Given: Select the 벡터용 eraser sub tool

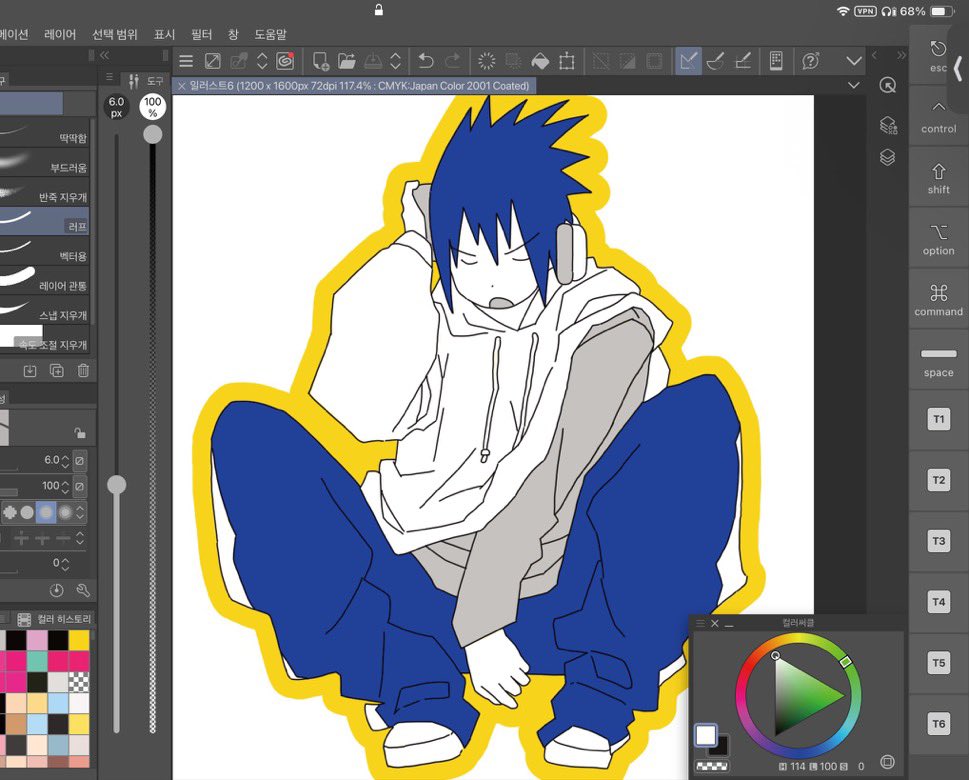Looking at the screenshot, I should (44, 252).
